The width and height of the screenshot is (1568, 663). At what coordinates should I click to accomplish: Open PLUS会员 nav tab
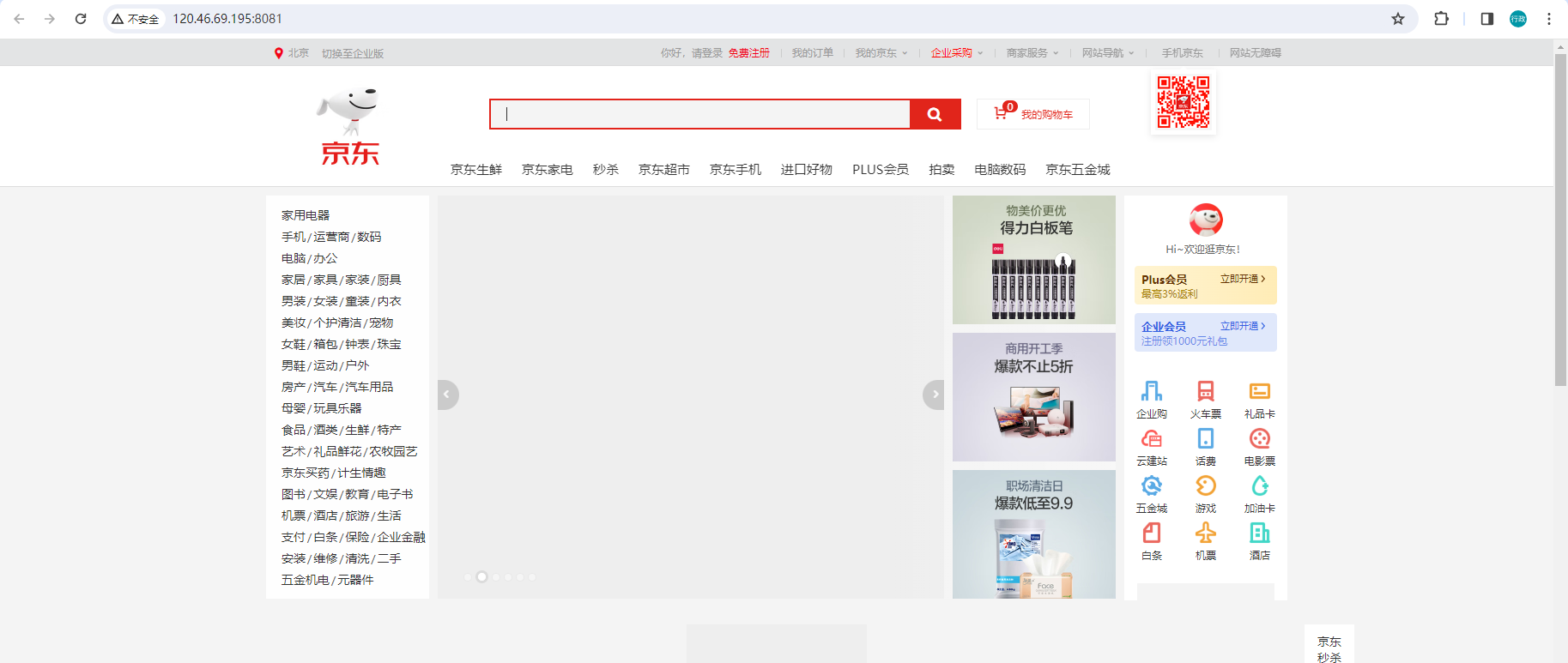pyautogui.click(x=881, y=170)
